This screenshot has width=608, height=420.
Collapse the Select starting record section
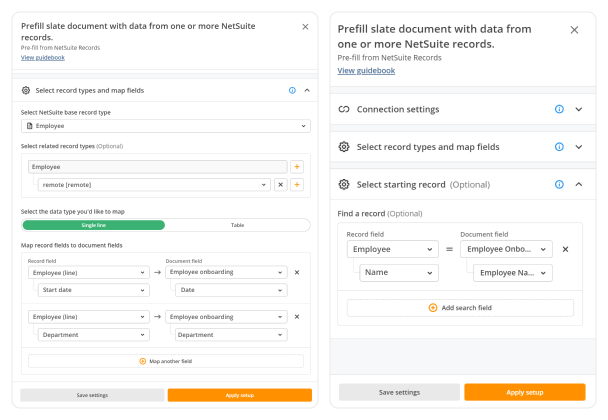click(x=579, y=185)
